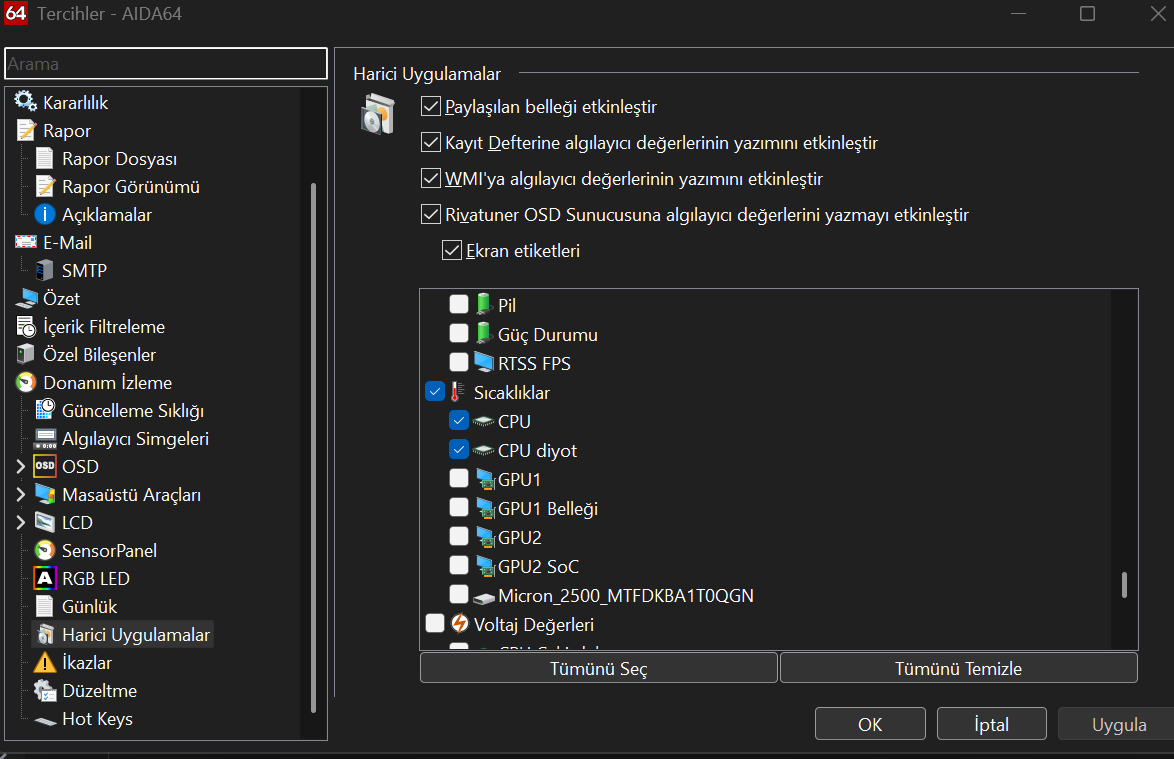This screenshot has width=1174, height=759.
Task: Click the Özel Bileşenler icon
Action: tap(26, 354)
